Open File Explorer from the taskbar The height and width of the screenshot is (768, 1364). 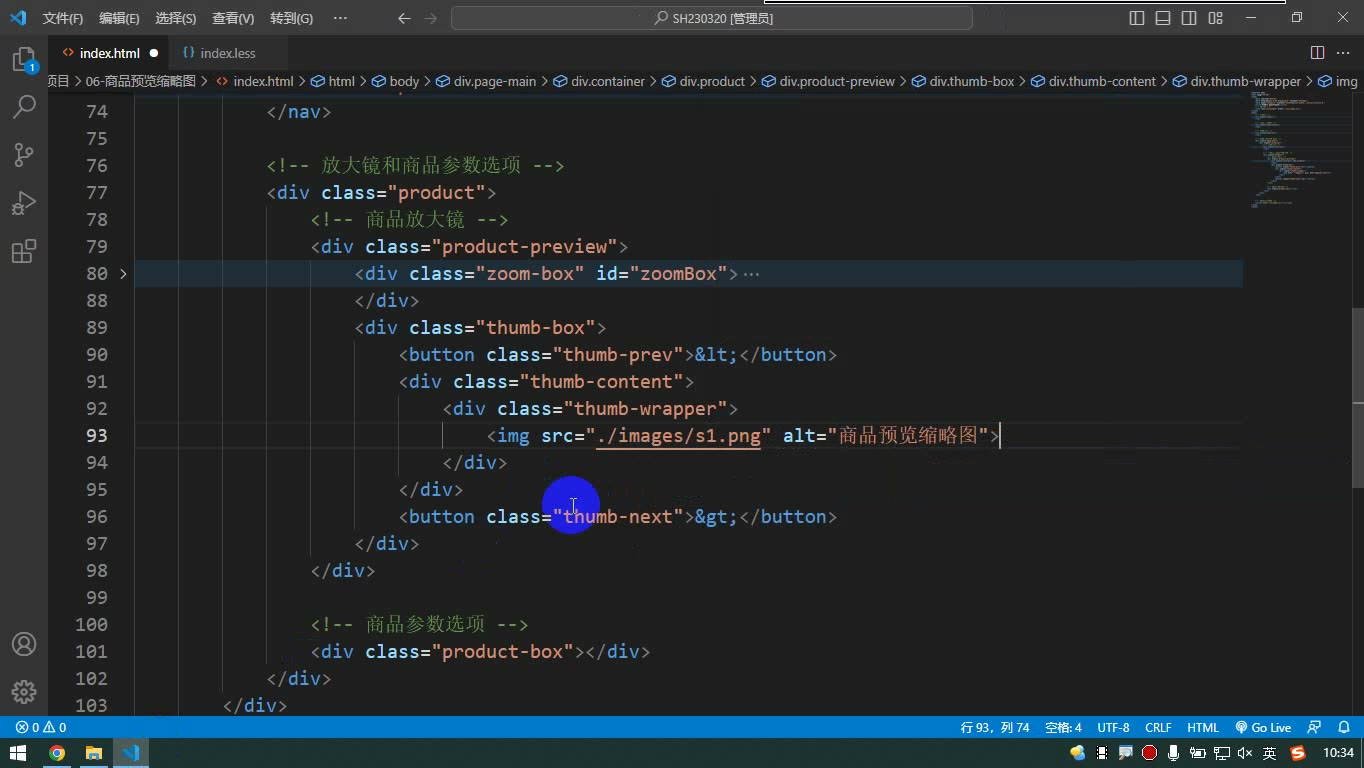pos(93,753)
